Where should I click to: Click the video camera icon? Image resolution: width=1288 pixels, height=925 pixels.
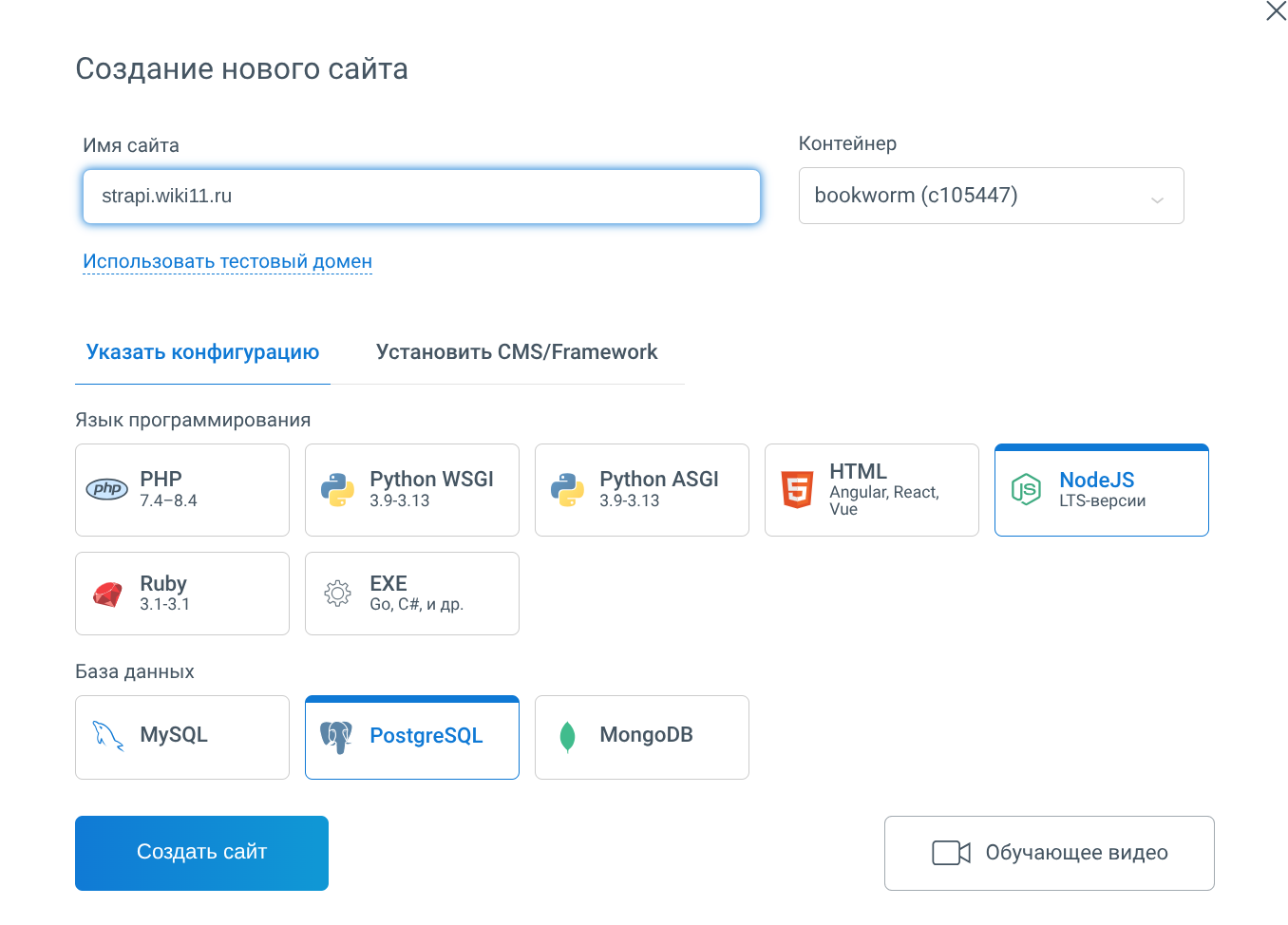click(951, 853)
